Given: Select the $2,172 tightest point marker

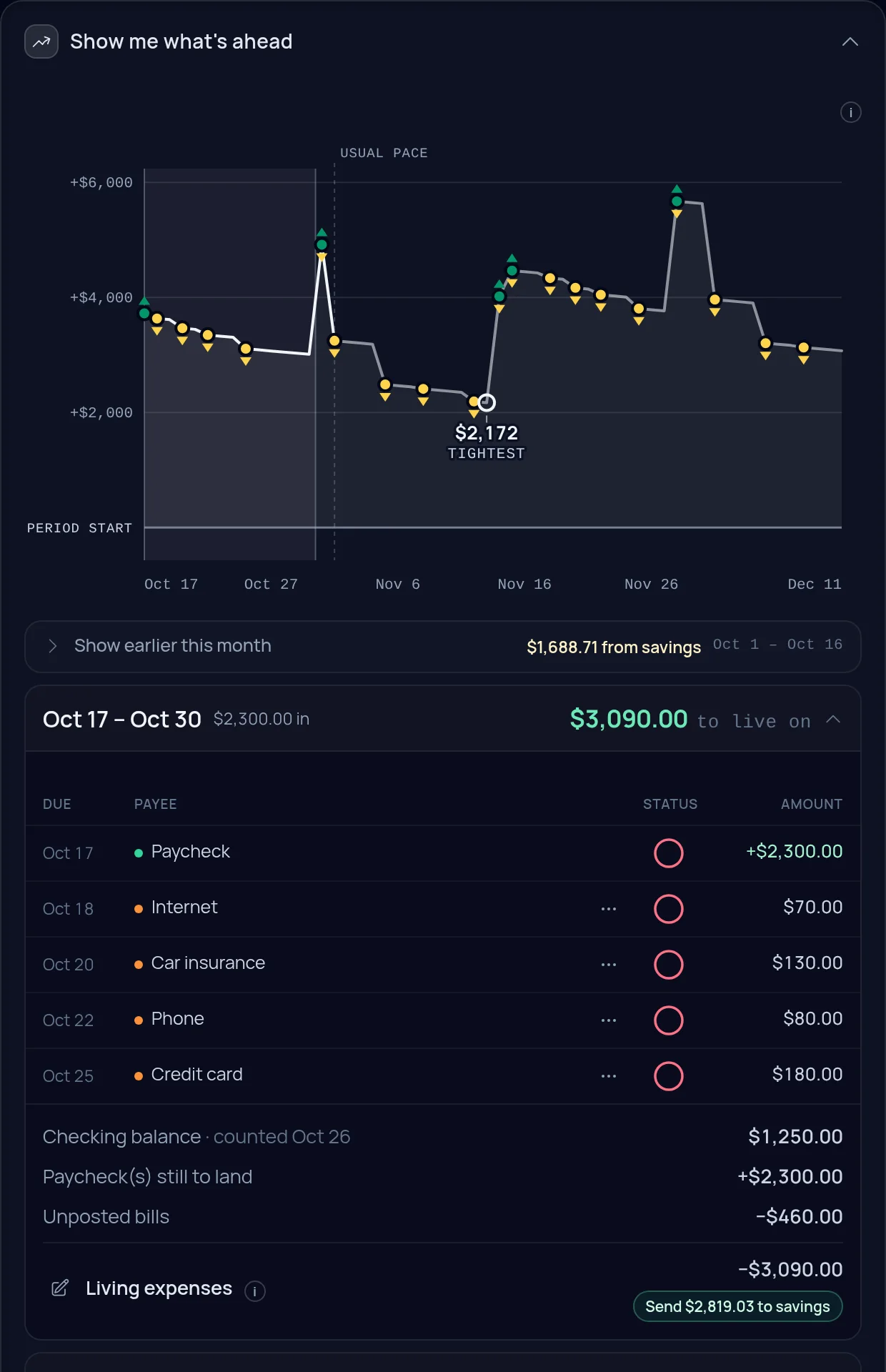Looking at the screenshot, I should tap(487, 402).
